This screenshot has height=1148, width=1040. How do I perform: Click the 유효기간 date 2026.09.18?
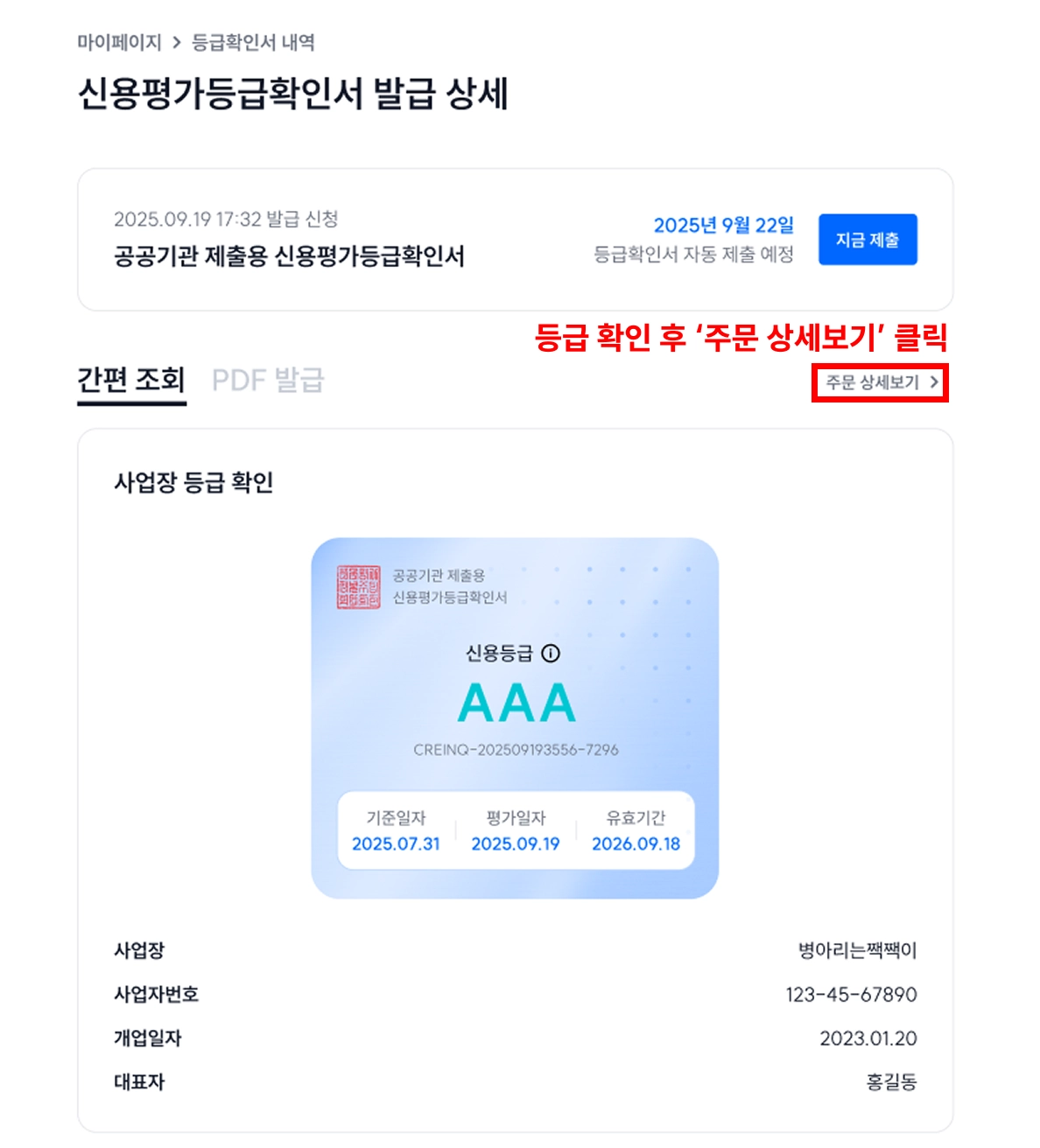(636, 843)
